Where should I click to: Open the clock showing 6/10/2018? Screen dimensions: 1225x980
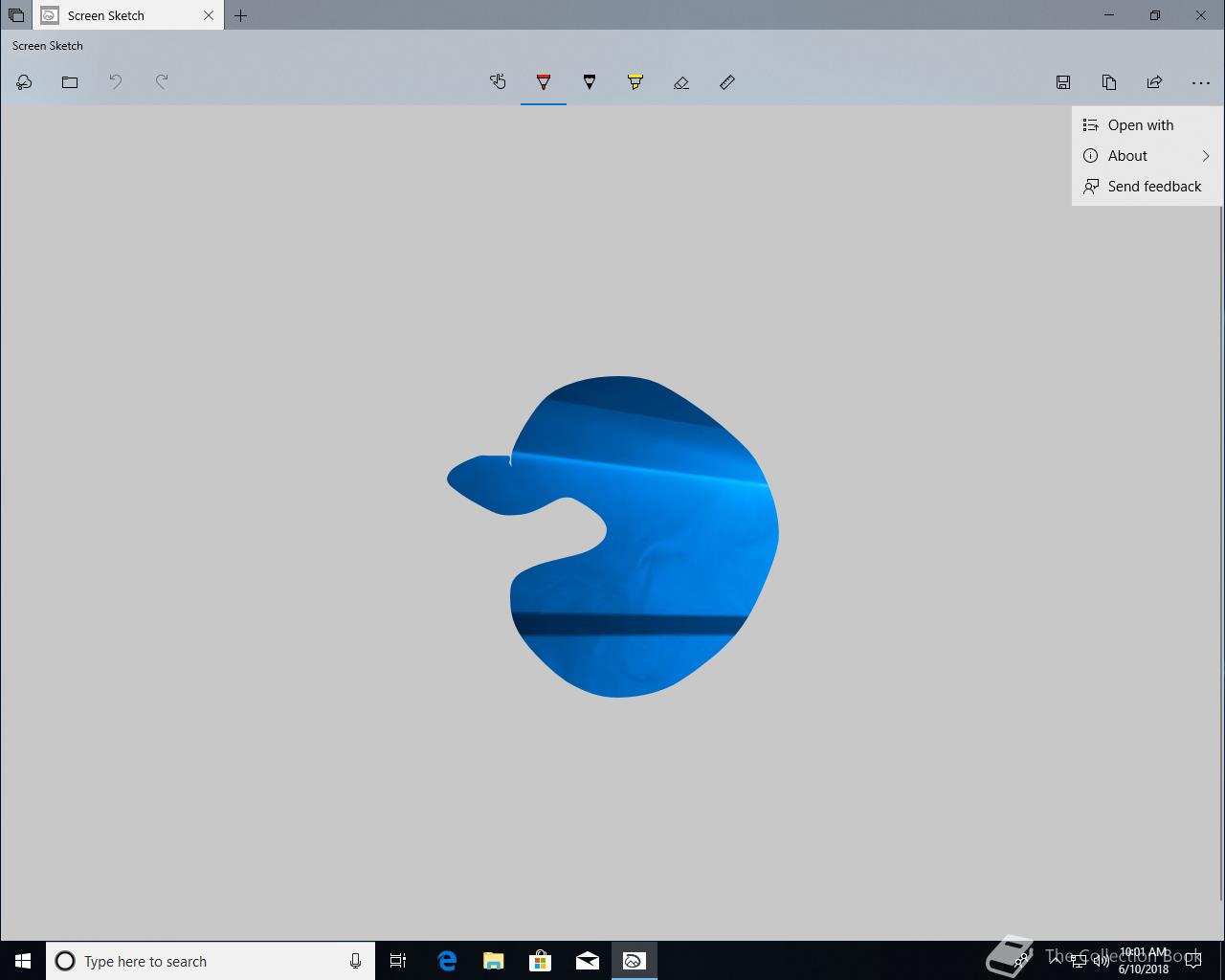click(1144, 961)
